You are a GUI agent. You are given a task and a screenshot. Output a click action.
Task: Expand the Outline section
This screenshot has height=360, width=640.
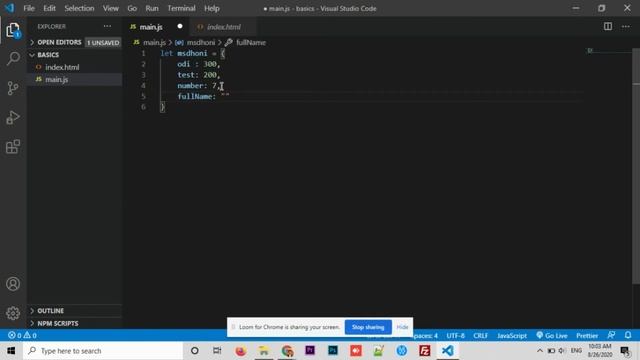75,311
